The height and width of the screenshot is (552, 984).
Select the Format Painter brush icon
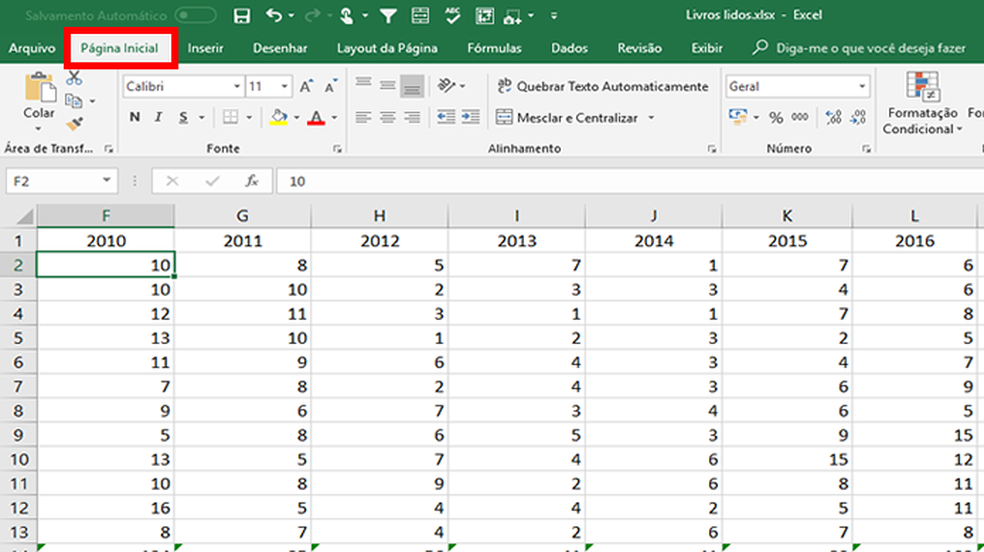pos(74,124)
